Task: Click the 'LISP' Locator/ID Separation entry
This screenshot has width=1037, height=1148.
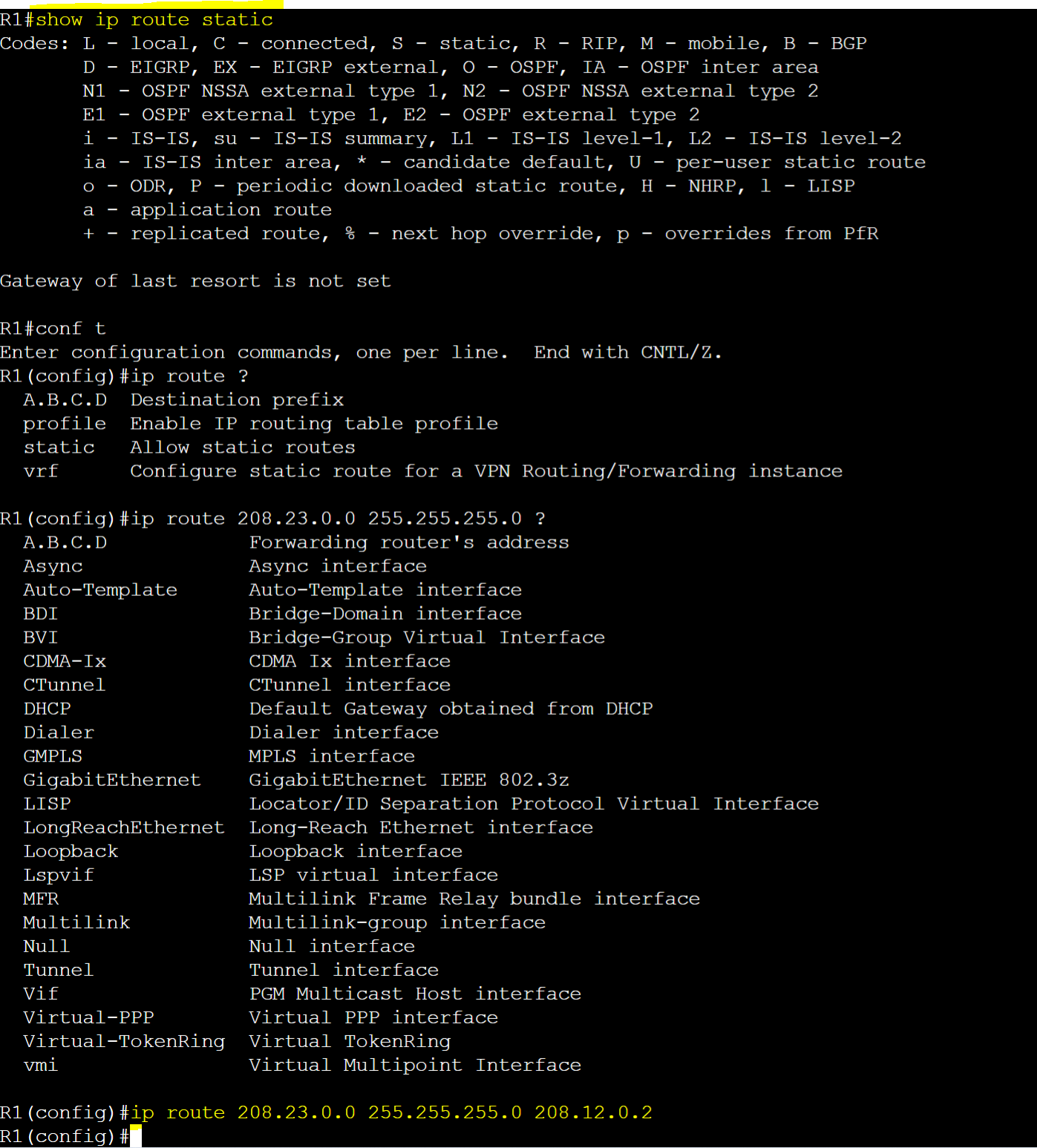Action: [x=47, y=804]
